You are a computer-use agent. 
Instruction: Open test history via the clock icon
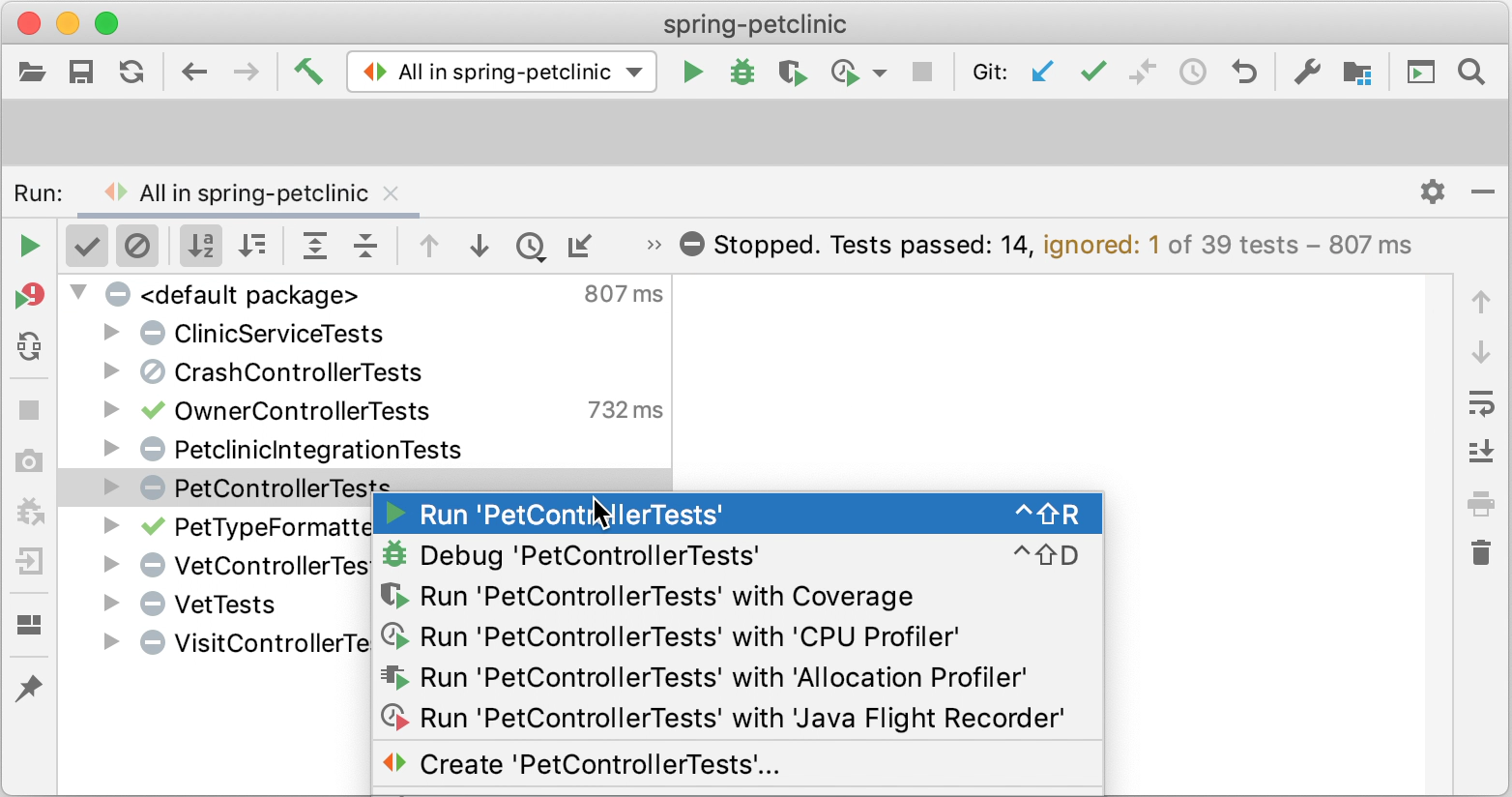[531, 247]
